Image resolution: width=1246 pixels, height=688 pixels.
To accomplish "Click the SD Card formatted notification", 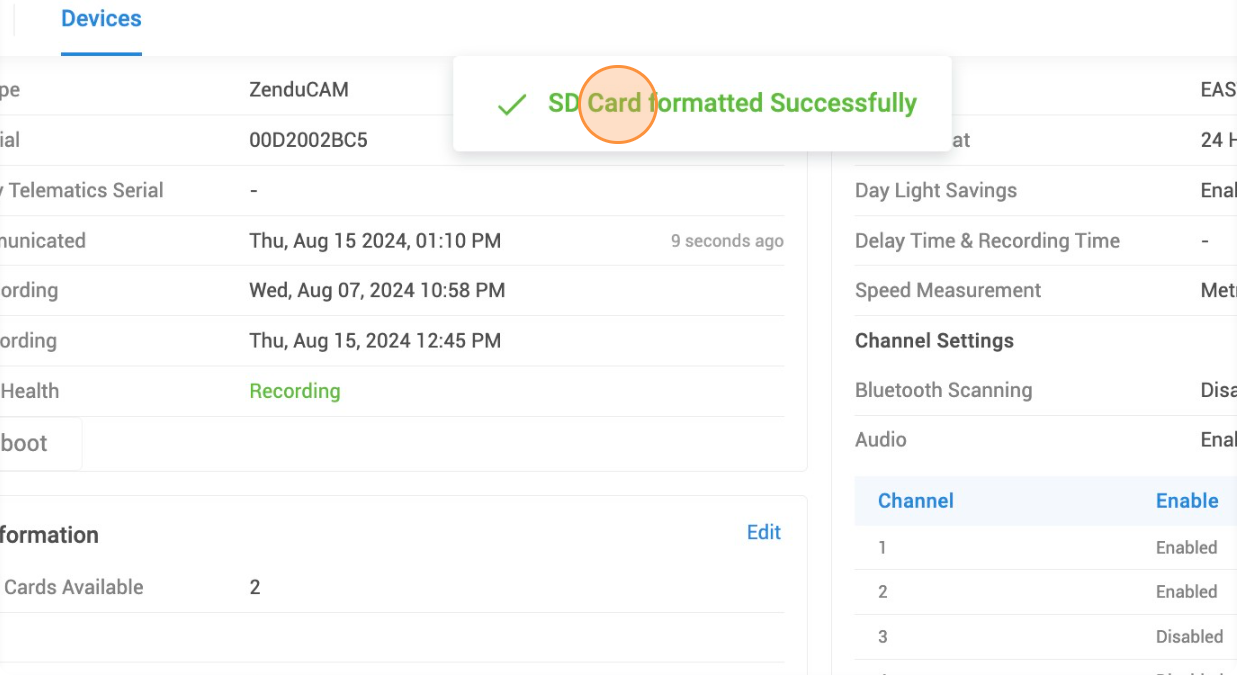I will tap(731, 103).
